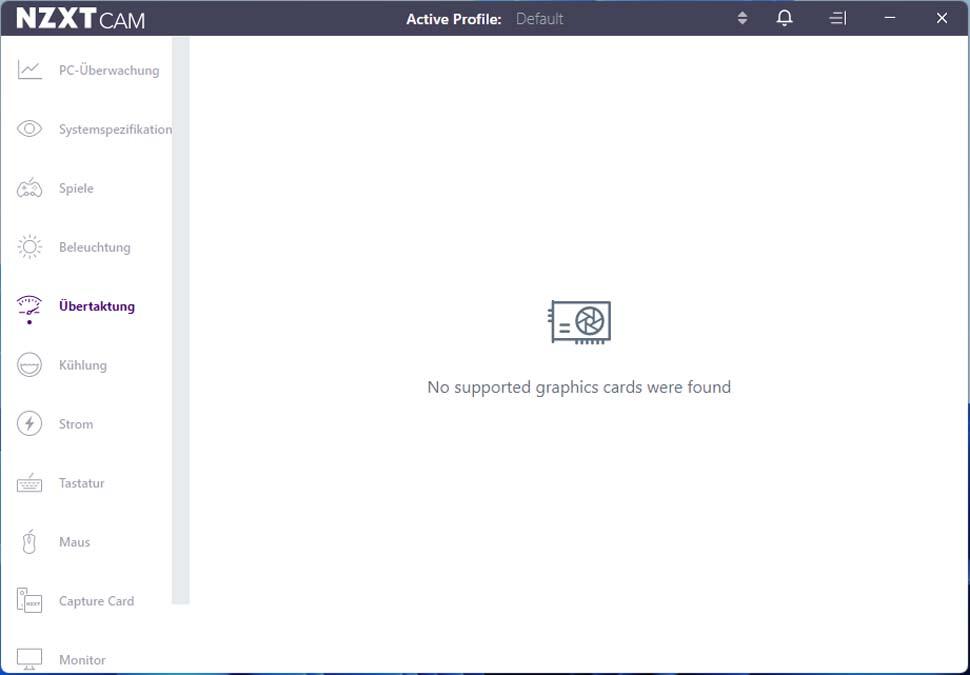This screenshot has height=675, width=970.
Task: Open the Monitor section
Action: coord(82,660)
